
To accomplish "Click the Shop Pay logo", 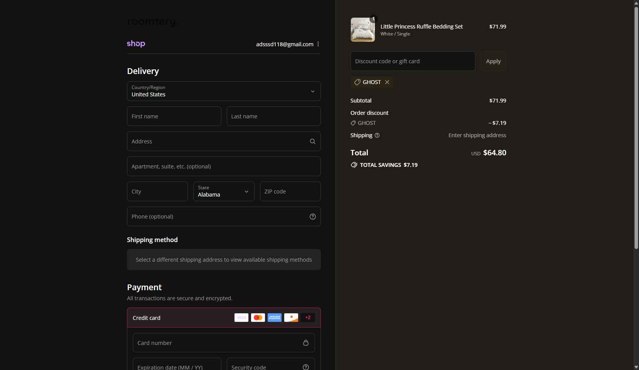I will point(136,44).
